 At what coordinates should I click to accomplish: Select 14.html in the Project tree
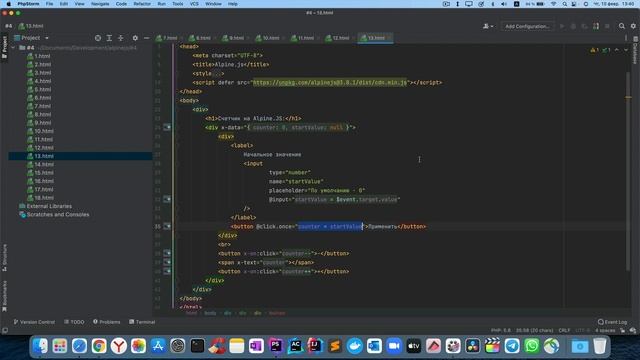coord(40,164)
